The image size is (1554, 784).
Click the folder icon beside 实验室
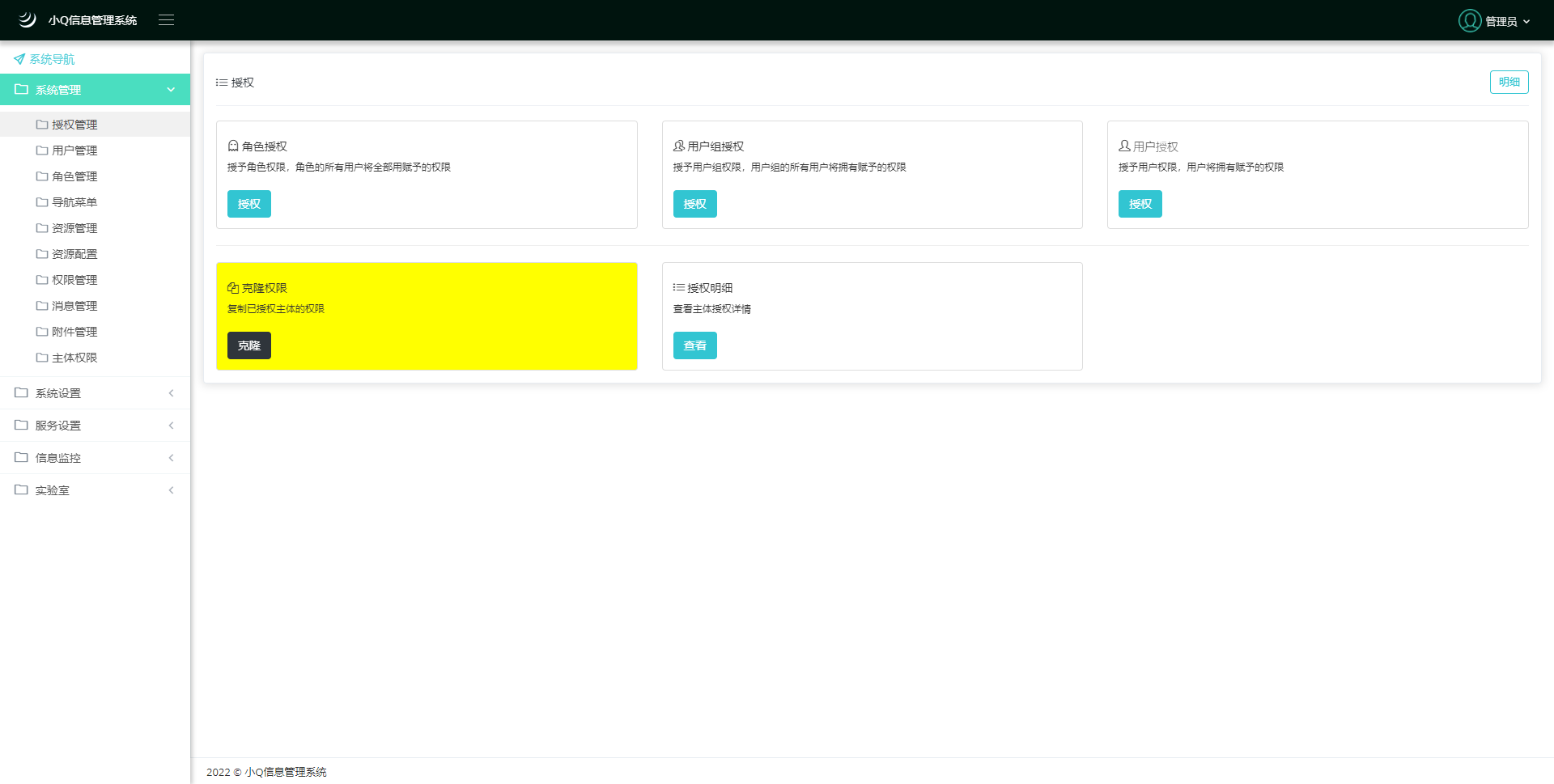point(21,489)
